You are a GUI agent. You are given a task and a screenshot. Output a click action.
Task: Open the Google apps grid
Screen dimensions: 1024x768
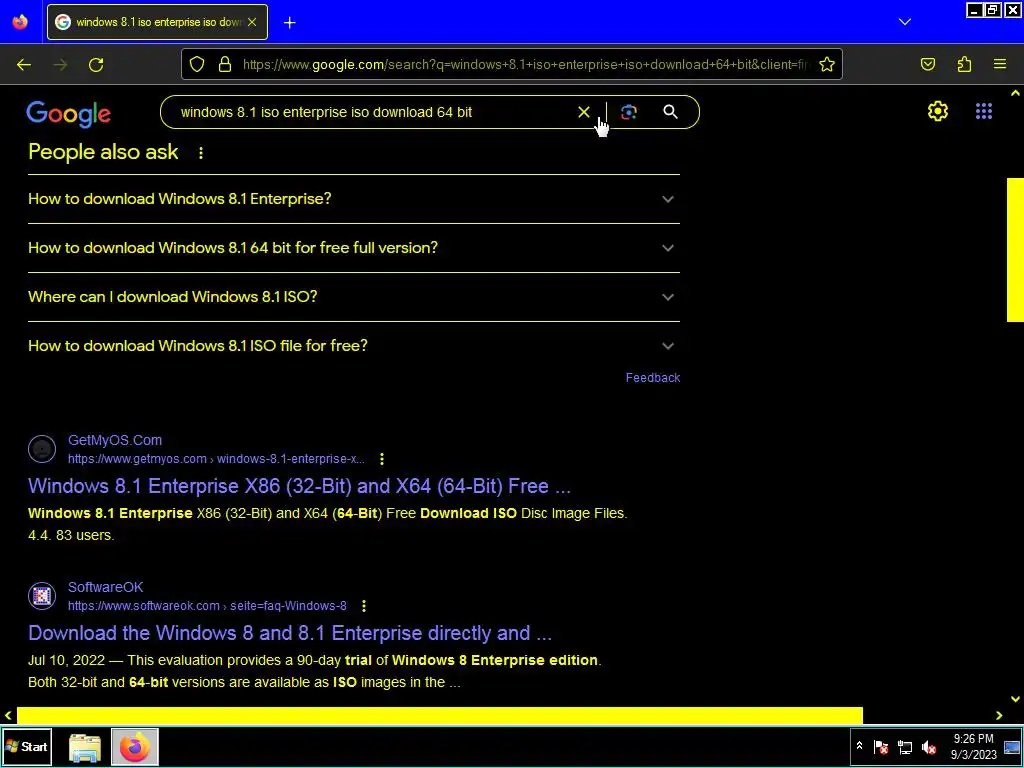coord(984,111)
